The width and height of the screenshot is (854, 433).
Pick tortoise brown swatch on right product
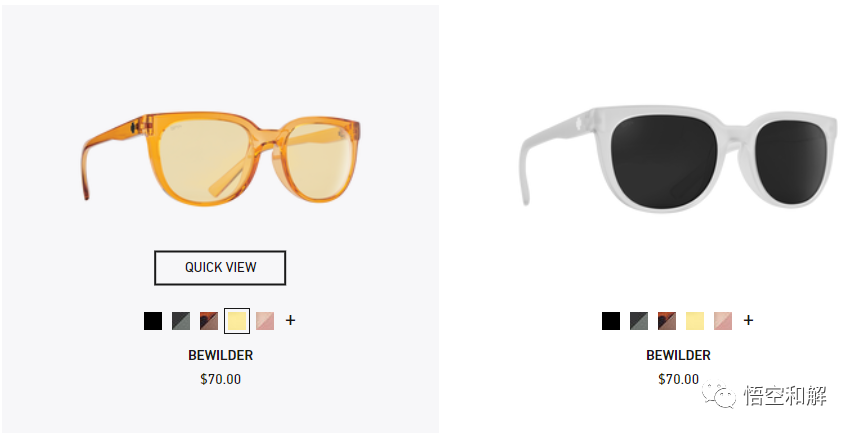click(x=667, y=321)
